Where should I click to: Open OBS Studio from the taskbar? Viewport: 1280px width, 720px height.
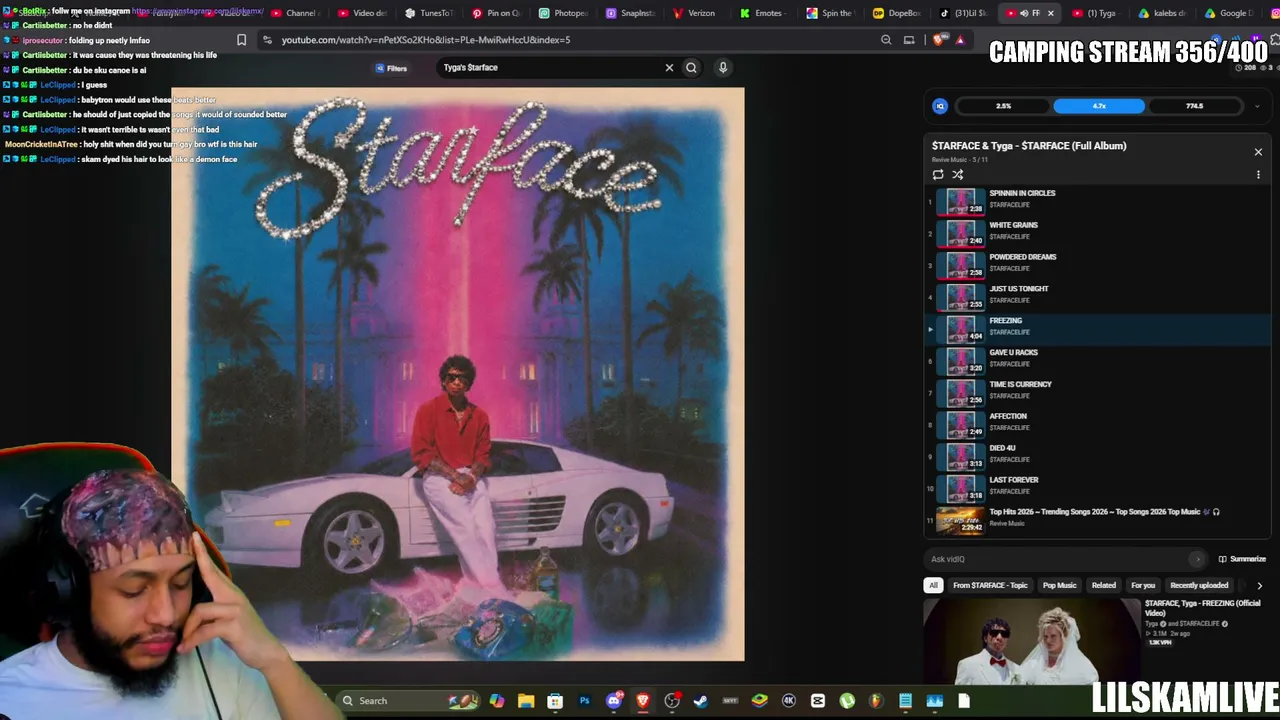click(672, 701)
